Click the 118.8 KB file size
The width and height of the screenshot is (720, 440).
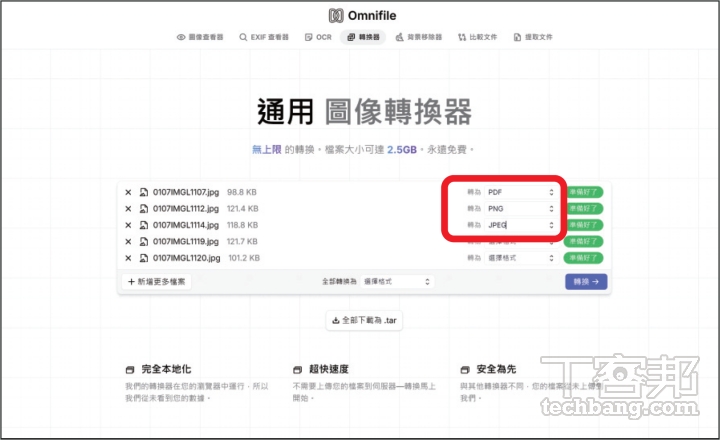[x=242, y=225]
